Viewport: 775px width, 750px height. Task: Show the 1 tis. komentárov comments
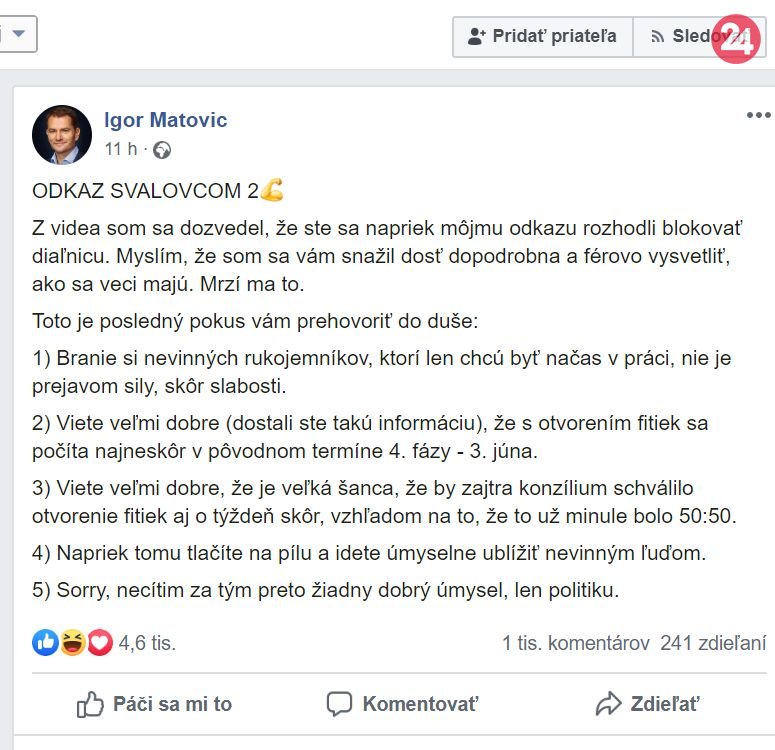click(x=576, y=643)
